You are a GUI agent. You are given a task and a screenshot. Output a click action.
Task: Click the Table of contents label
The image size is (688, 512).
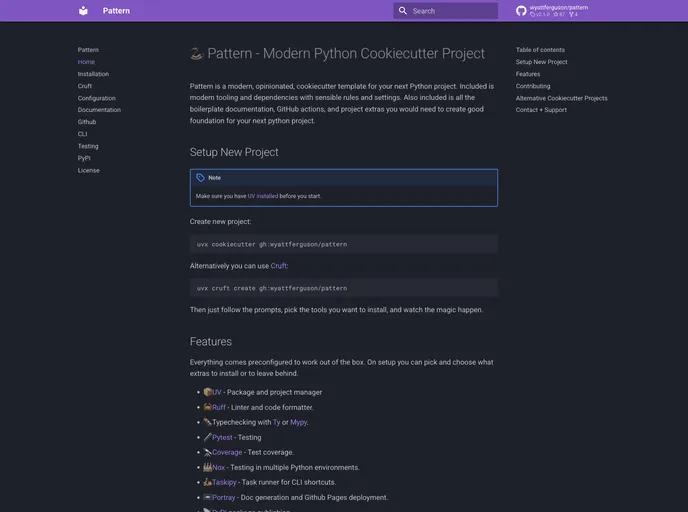(540, 50)
